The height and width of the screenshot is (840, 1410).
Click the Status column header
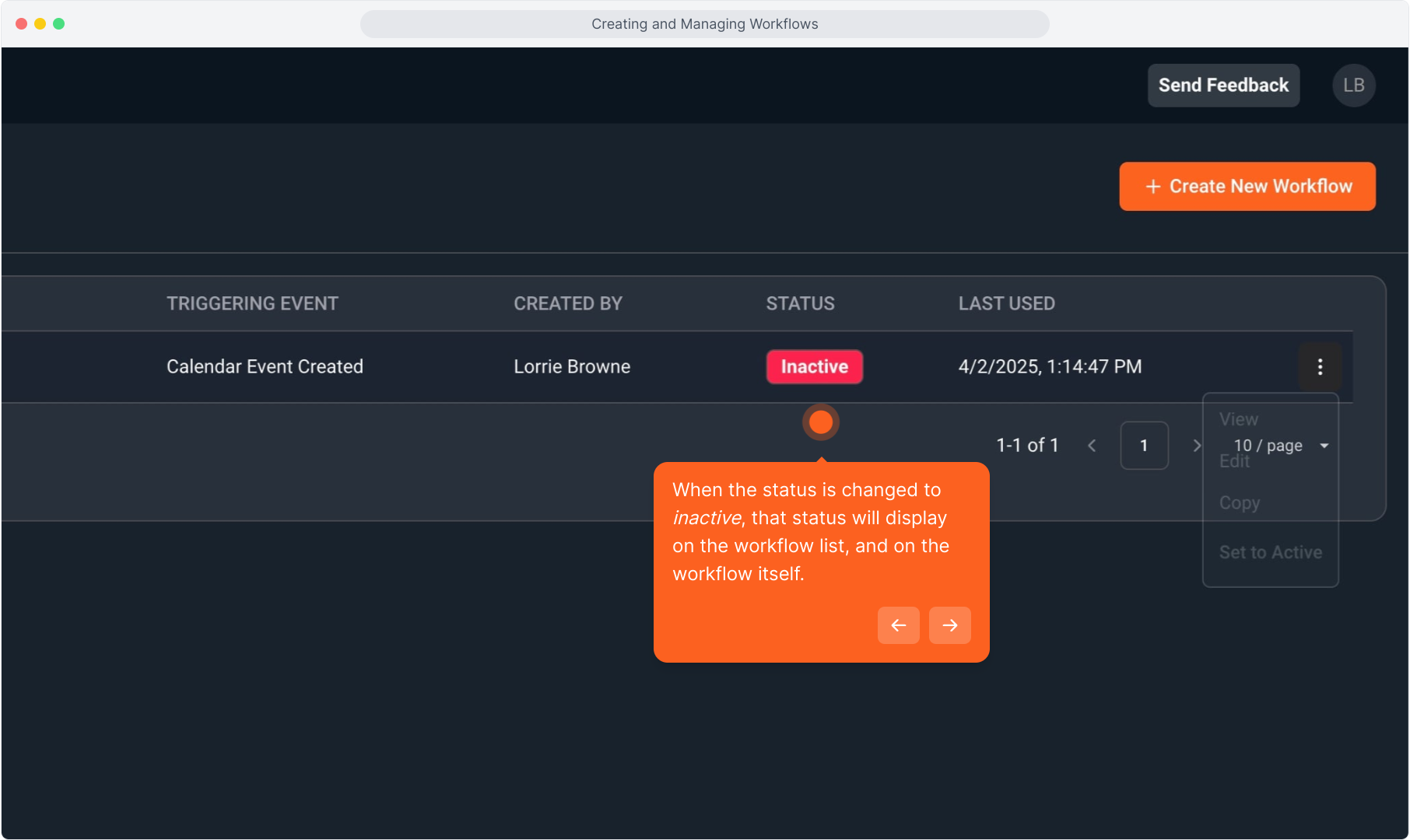(x=799, y=303)
